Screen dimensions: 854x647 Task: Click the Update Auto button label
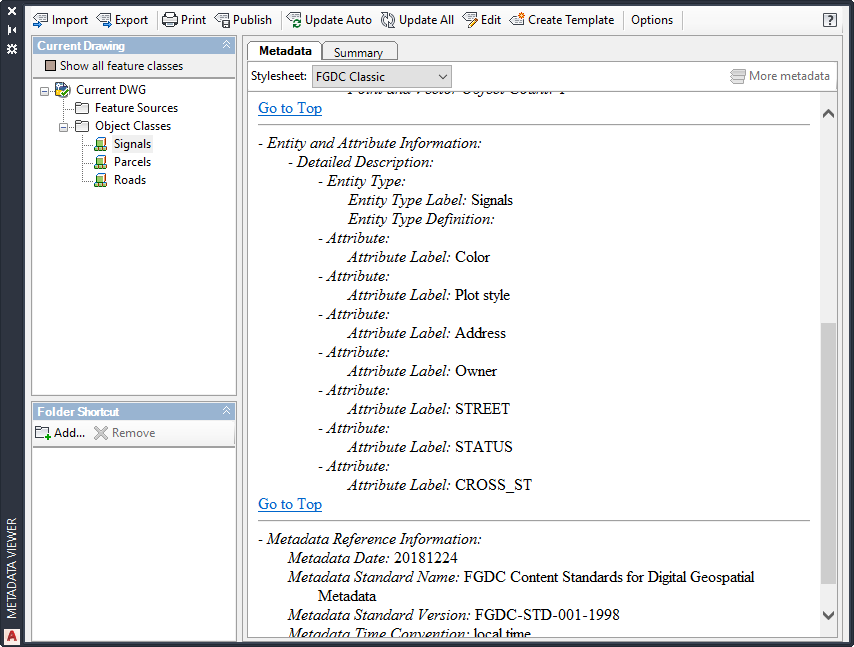[x=338, y=20]
